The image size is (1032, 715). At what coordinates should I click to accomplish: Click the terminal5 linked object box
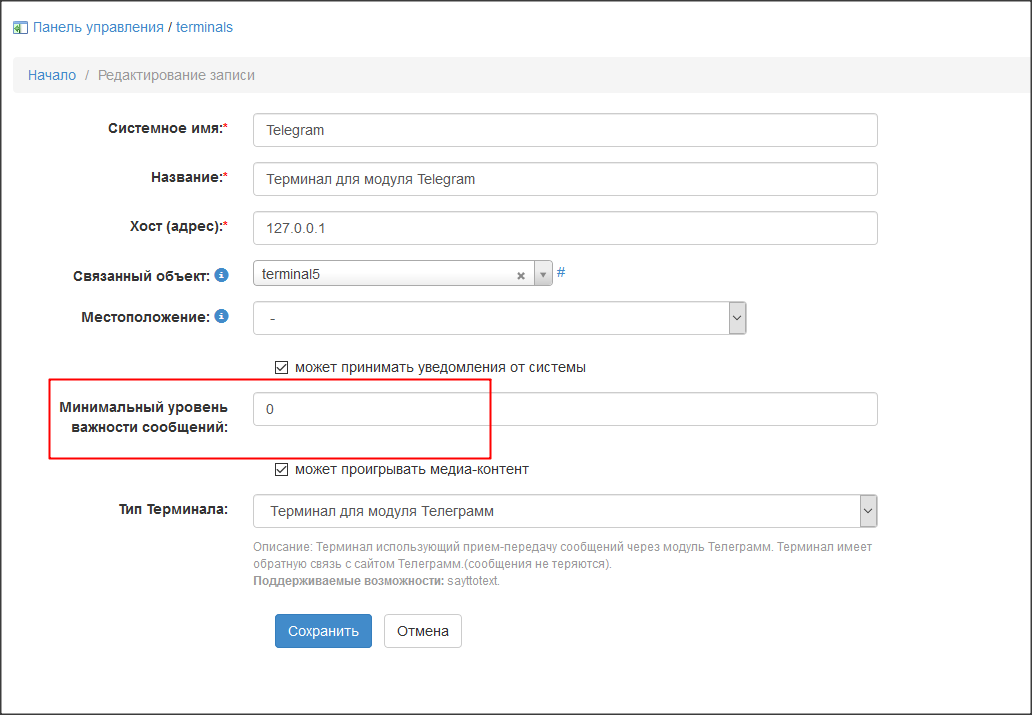385,274
